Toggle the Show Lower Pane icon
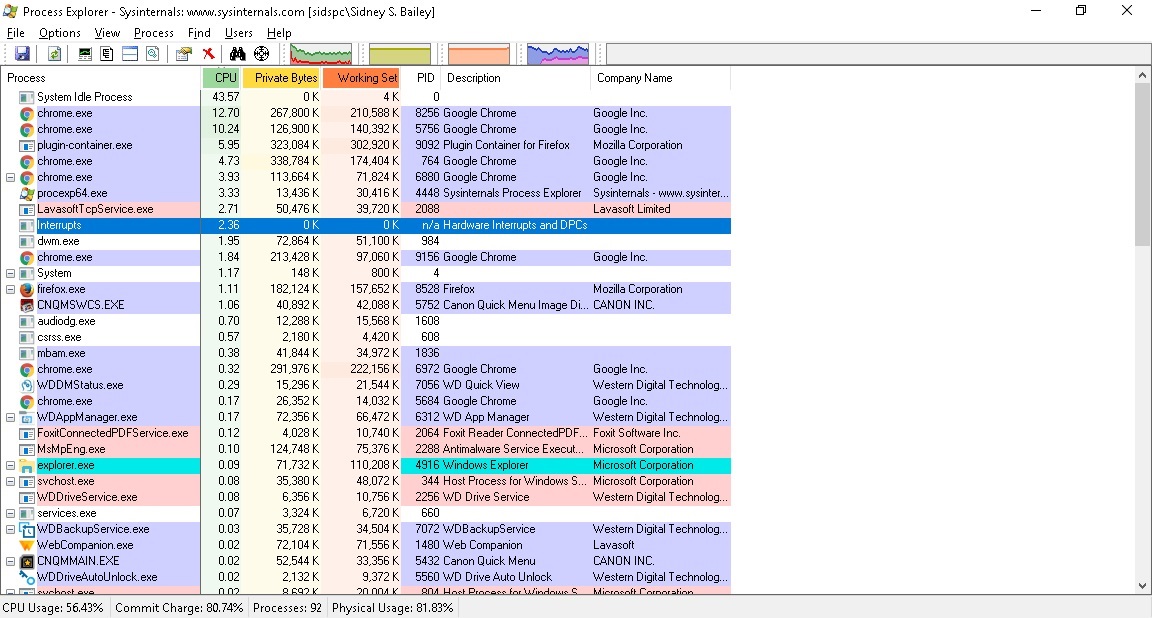The width and height of the screenshot is (1152, 618). (130, 54)
